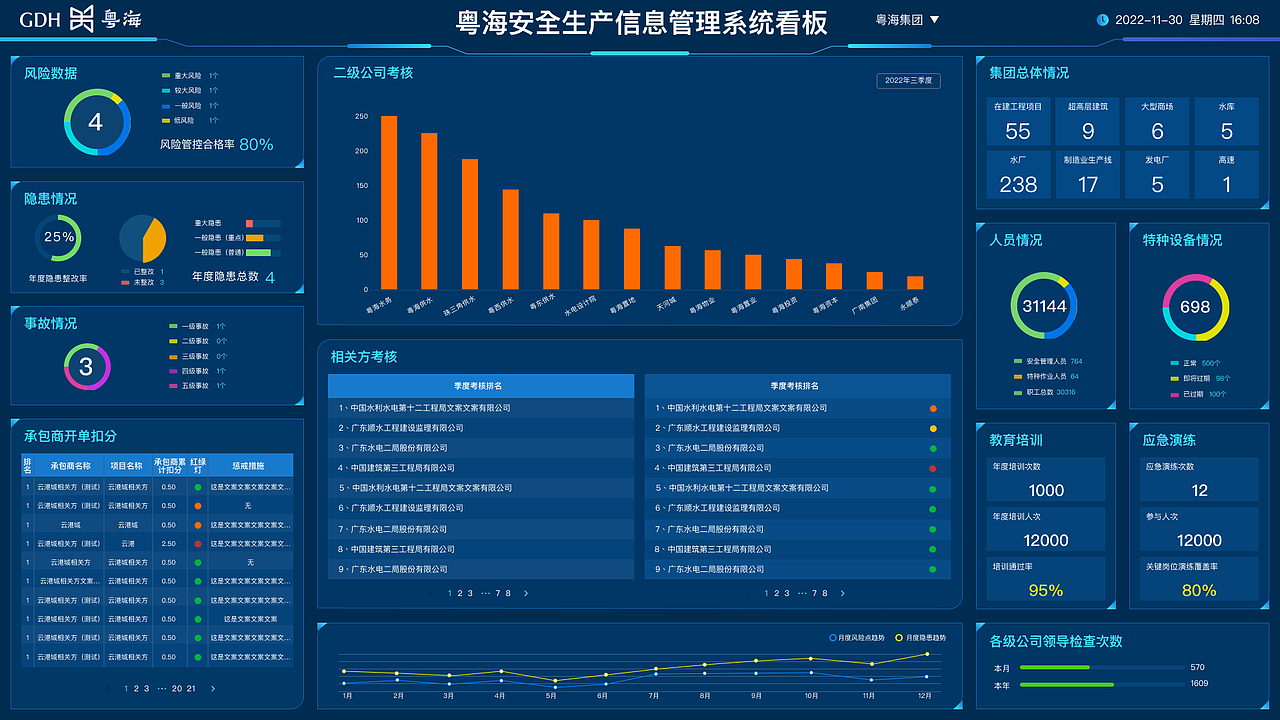This screenshot has width=1280, height=720.
Task: Click the previous-page arrow in the right ranking list
Action: 748,592
